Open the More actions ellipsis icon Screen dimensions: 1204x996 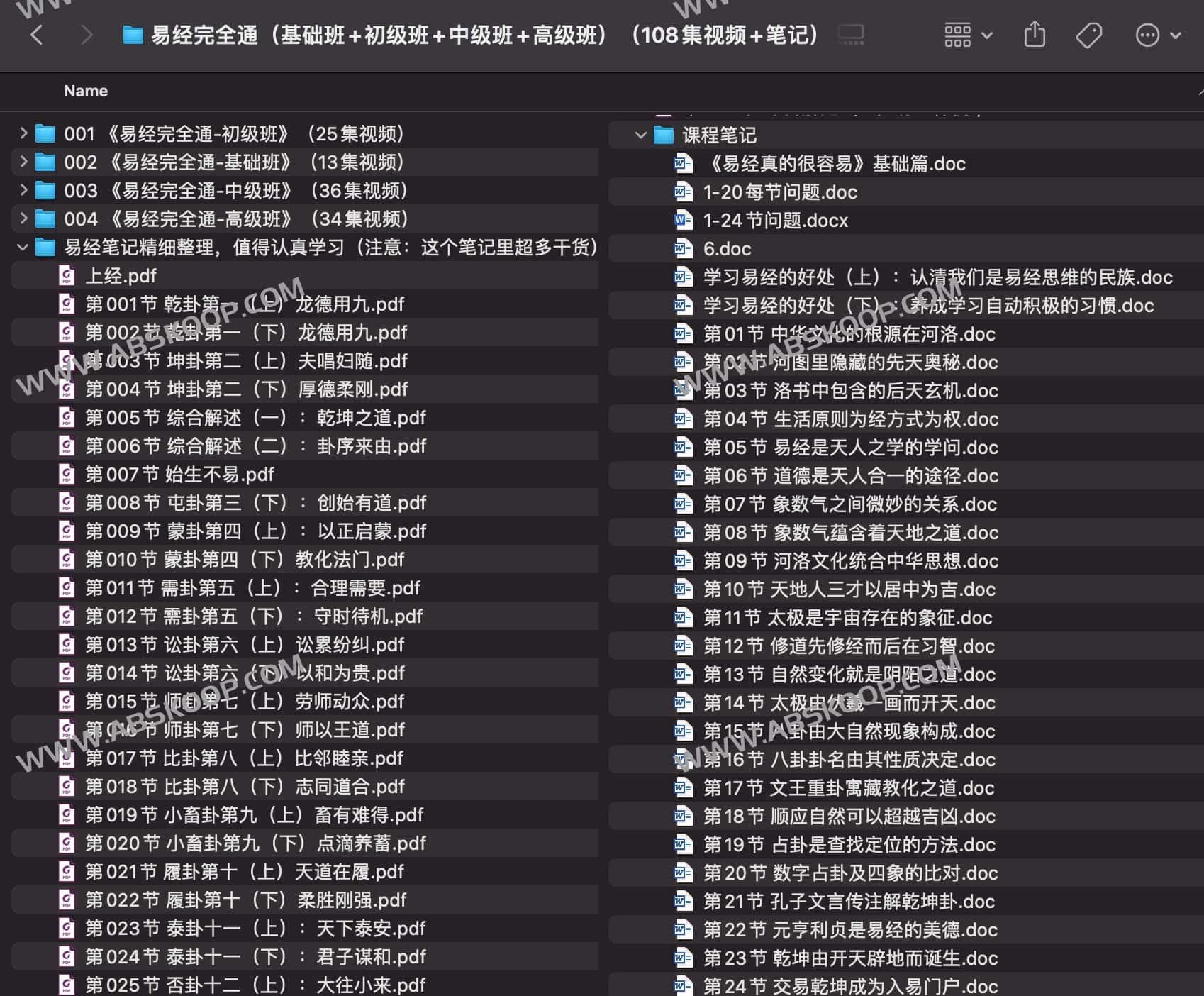pyautogui.click(x=1147, y=34)
